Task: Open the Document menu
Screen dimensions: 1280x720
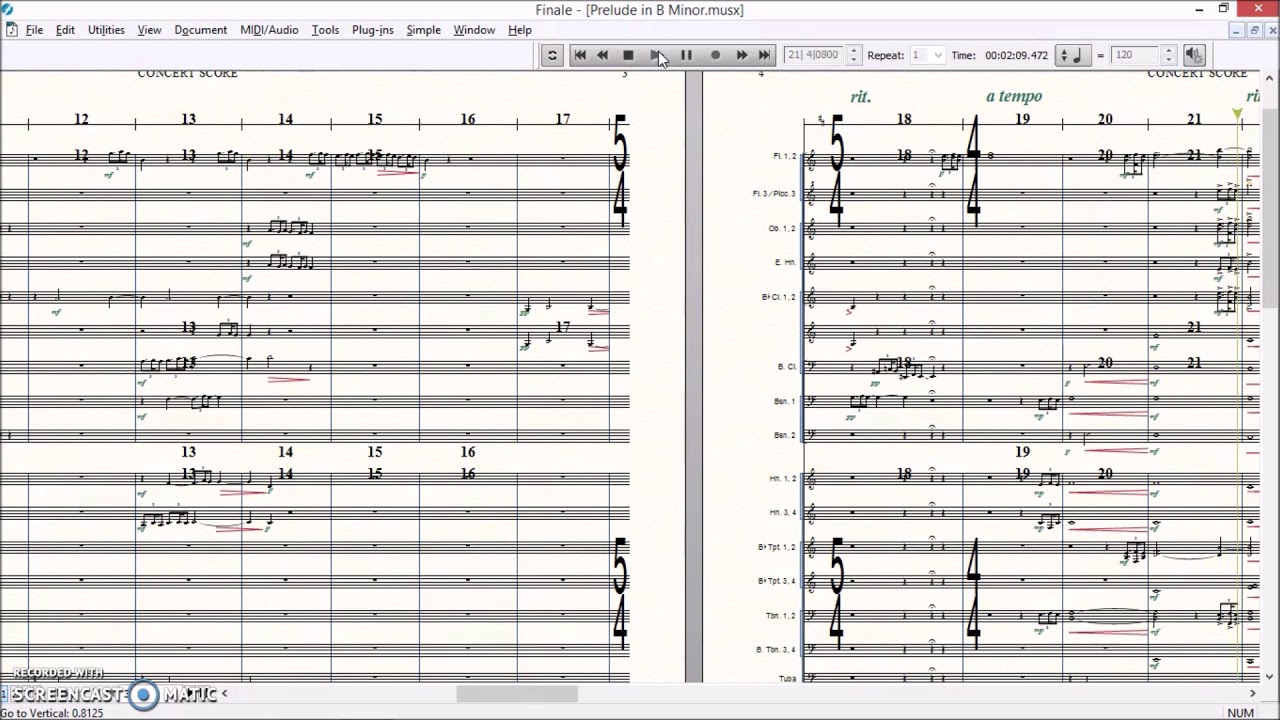Action: pos(201,30)
